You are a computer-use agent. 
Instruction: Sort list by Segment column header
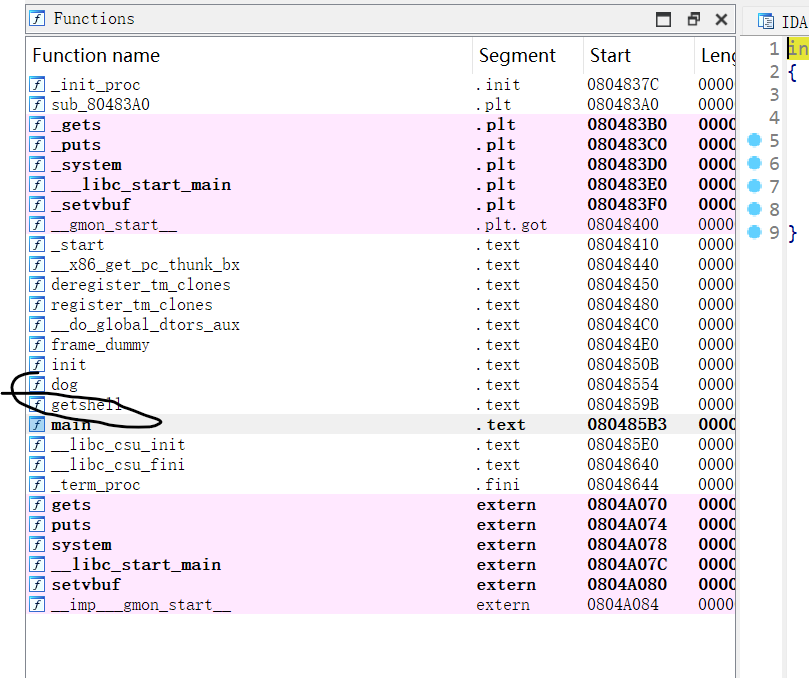tap(517, 56)
